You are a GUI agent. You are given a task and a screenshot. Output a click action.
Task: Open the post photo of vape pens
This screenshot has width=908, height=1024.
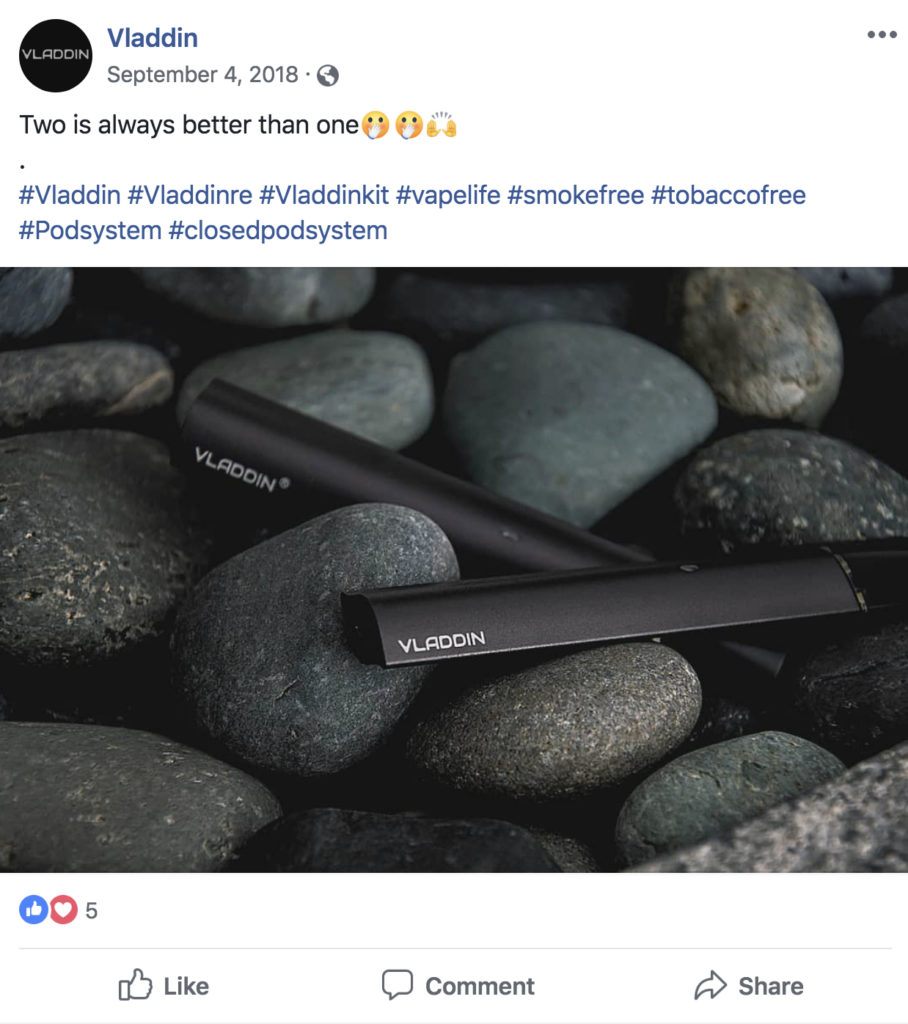[454, 569]
